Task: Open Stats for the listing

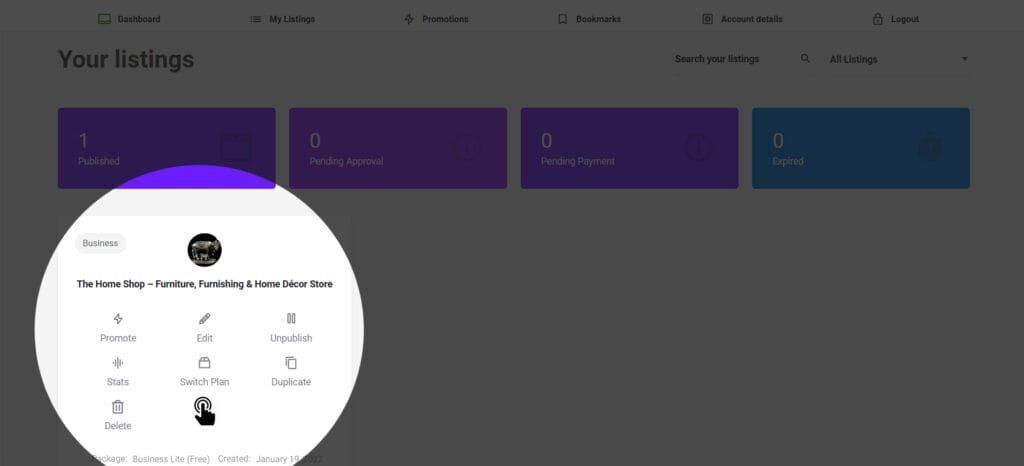Action: [118, 363]
